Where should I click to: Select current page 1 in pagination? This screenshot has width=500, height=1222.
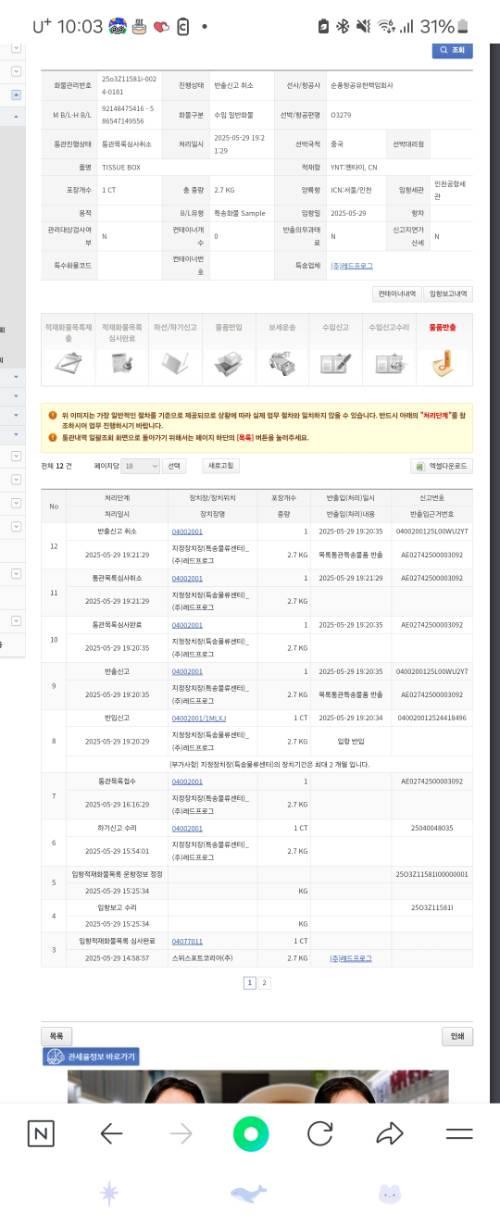pyautogui.click(x=250, y=983)
